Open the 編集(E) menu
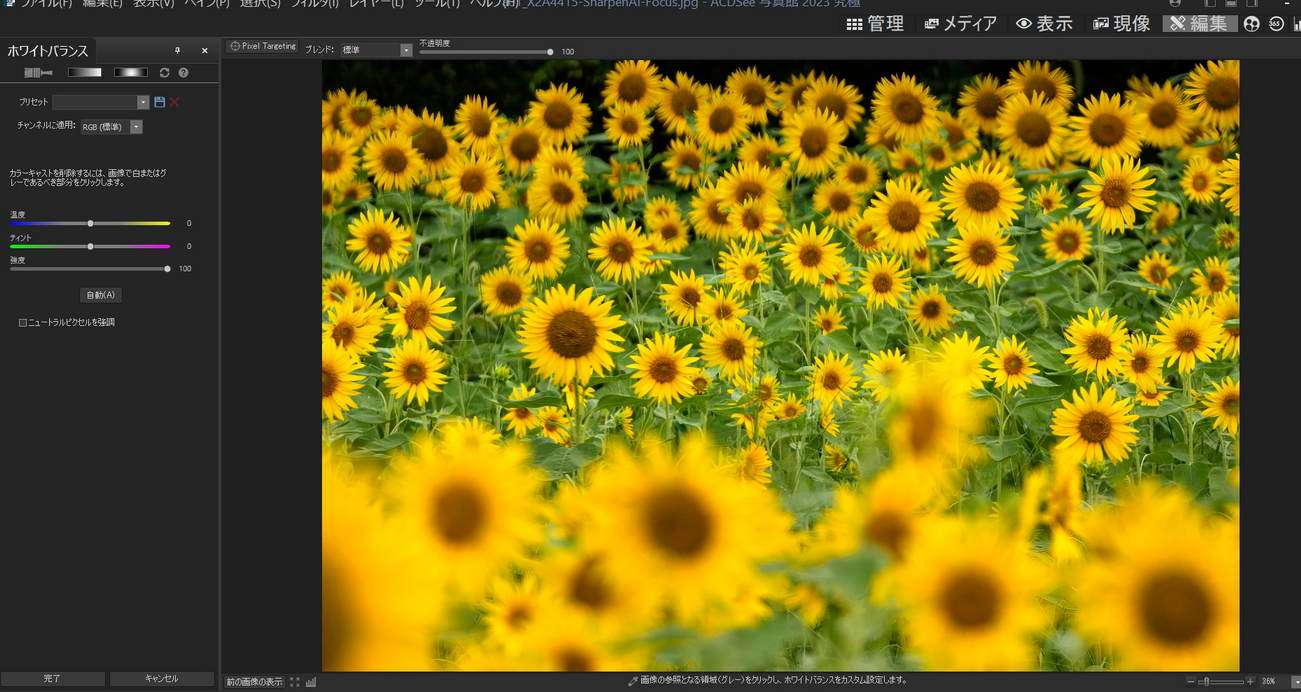 (102, 4)
